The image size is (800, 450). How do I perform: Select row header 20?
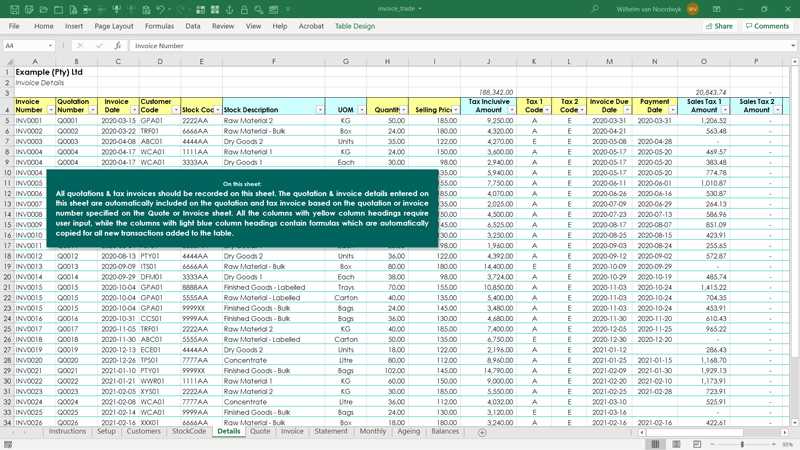point(7,277)
